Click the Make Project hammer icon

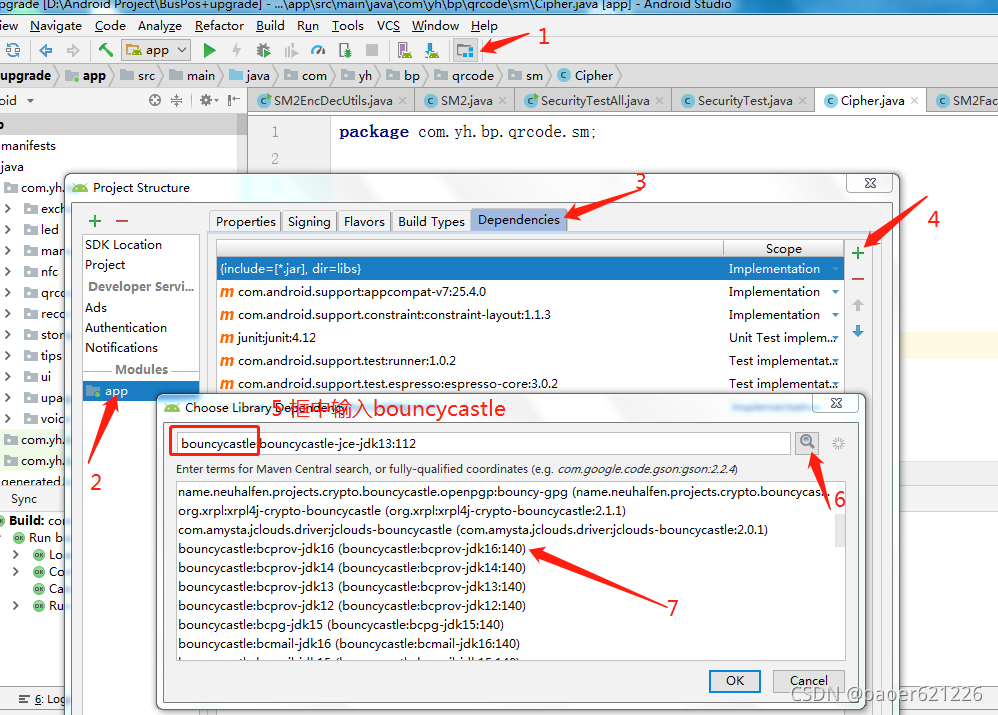click(106, 49)
